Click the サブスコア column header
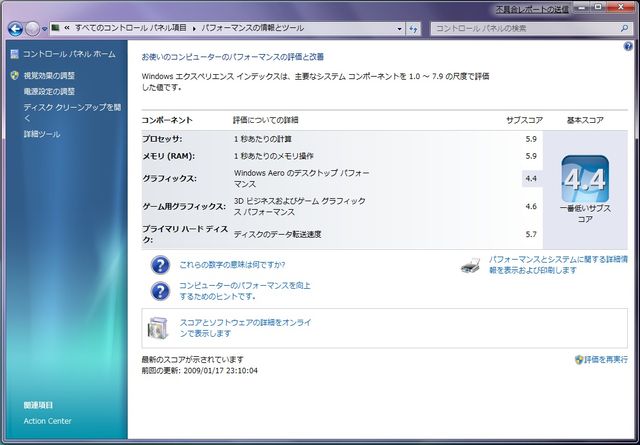 click(524, 120)
